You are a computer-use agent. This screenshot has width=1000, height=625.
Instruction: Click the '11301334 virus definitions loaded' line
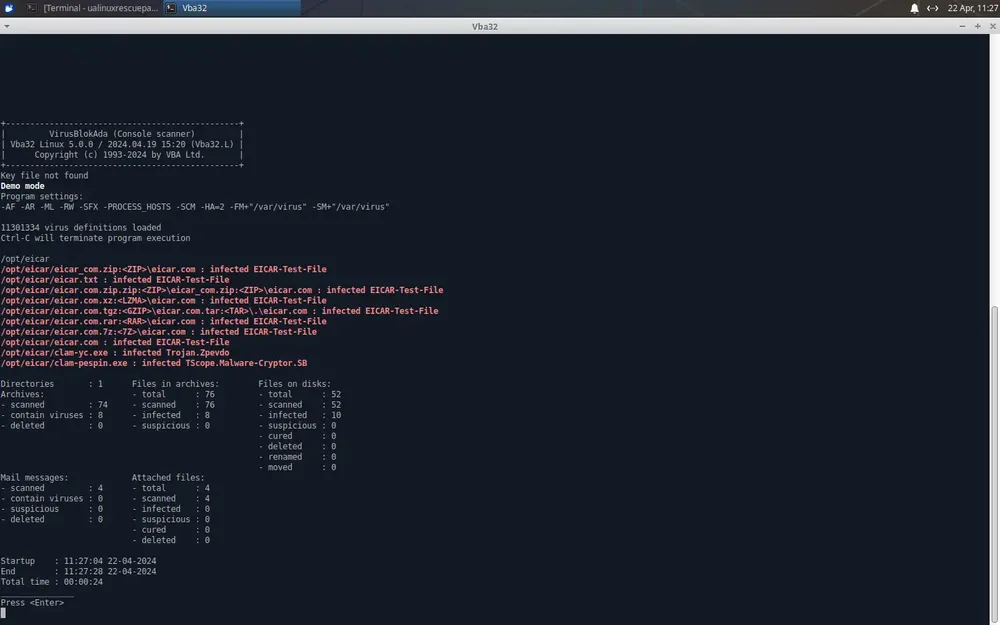click(81, 228)
